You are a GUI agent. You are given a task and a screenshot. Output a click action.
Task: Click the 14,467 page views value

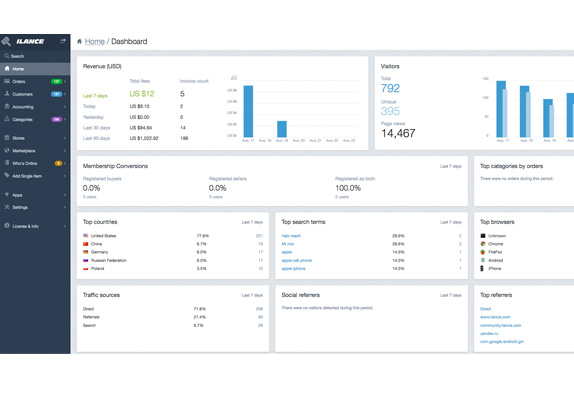(398, 133)
